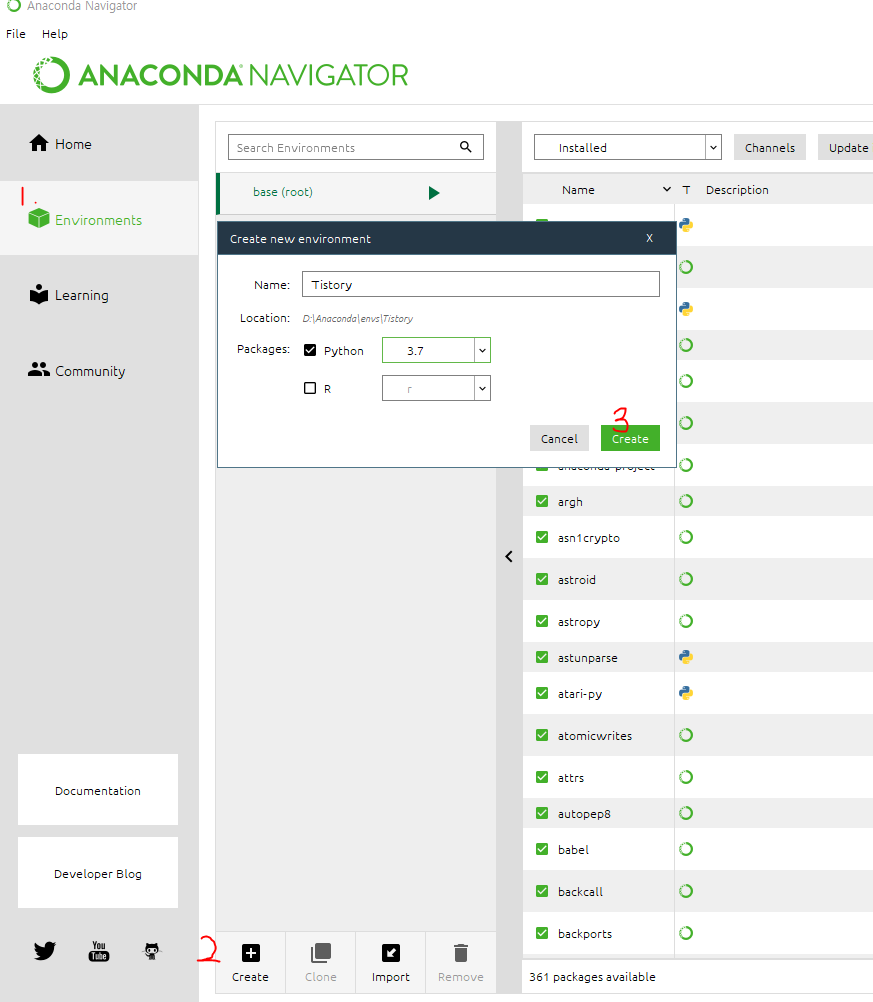Click the Description column header
873x1002 pixels.
(x=737, y=190)
